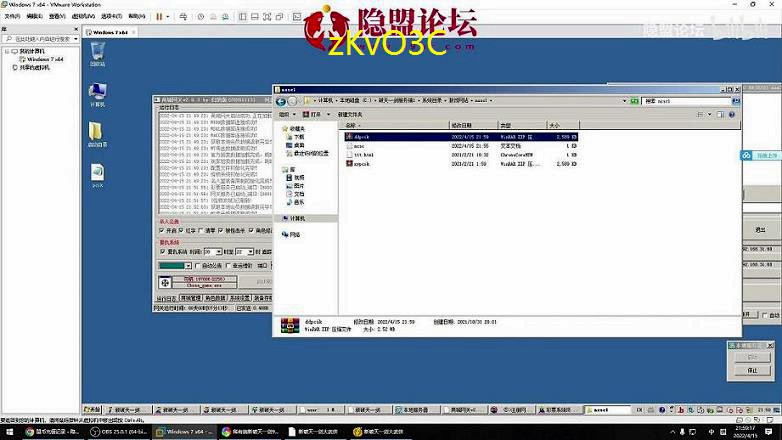Open OBS from the host taskbar

tap(119, 432)
